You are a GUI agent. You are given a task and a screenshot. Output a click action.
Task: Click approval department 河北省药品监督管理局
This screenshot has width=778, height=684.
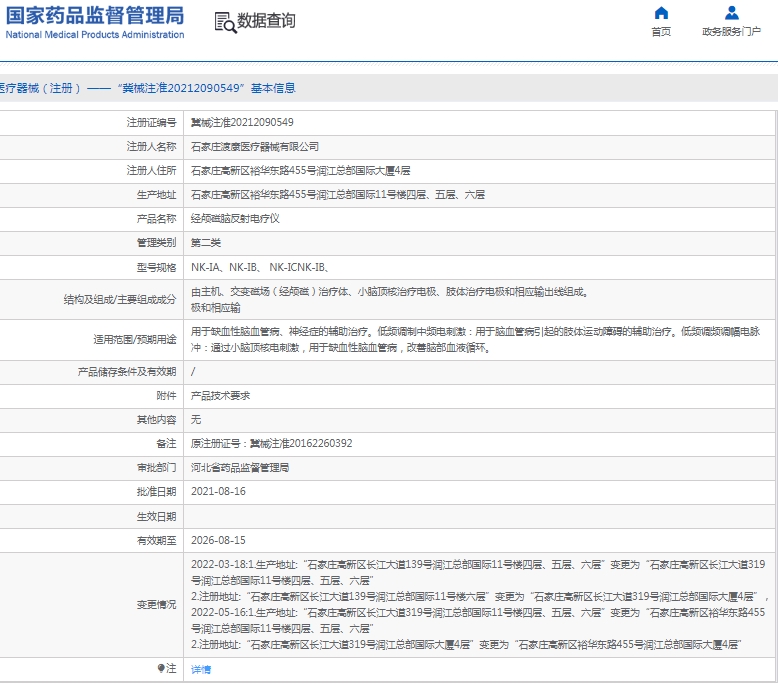240,468
